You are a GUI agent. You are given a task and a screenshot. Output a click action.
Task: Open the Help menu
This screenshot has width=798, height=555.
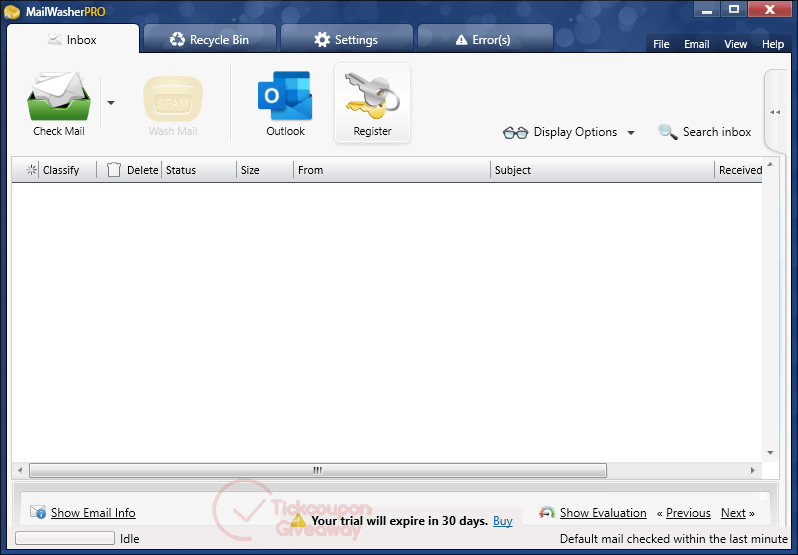click(773, 44)
